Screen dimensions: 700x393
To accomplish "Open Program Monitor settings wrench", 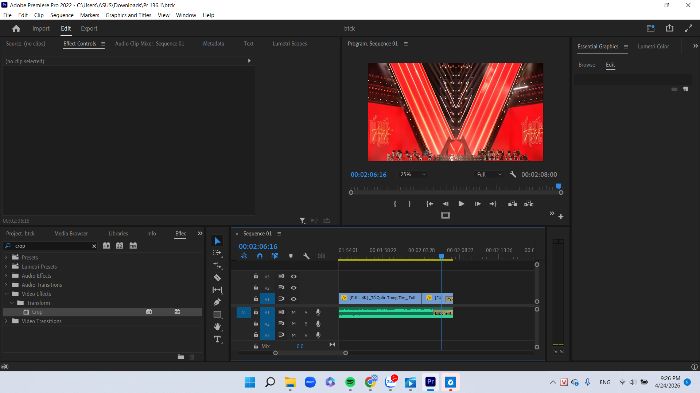I will click(512, 174).
